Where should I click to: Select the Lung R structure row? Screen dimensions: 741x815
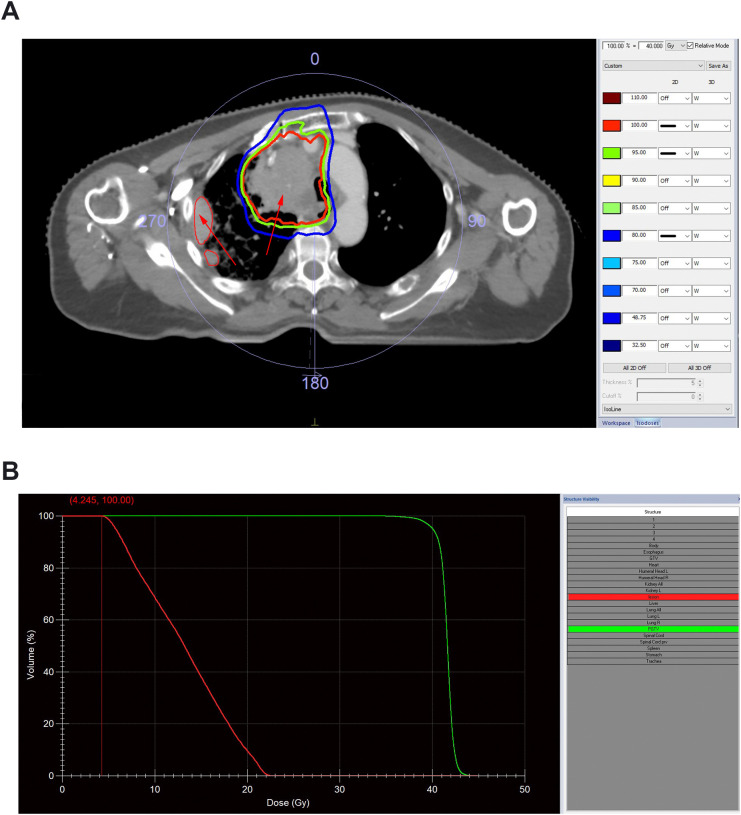click(x=653, y=623)
